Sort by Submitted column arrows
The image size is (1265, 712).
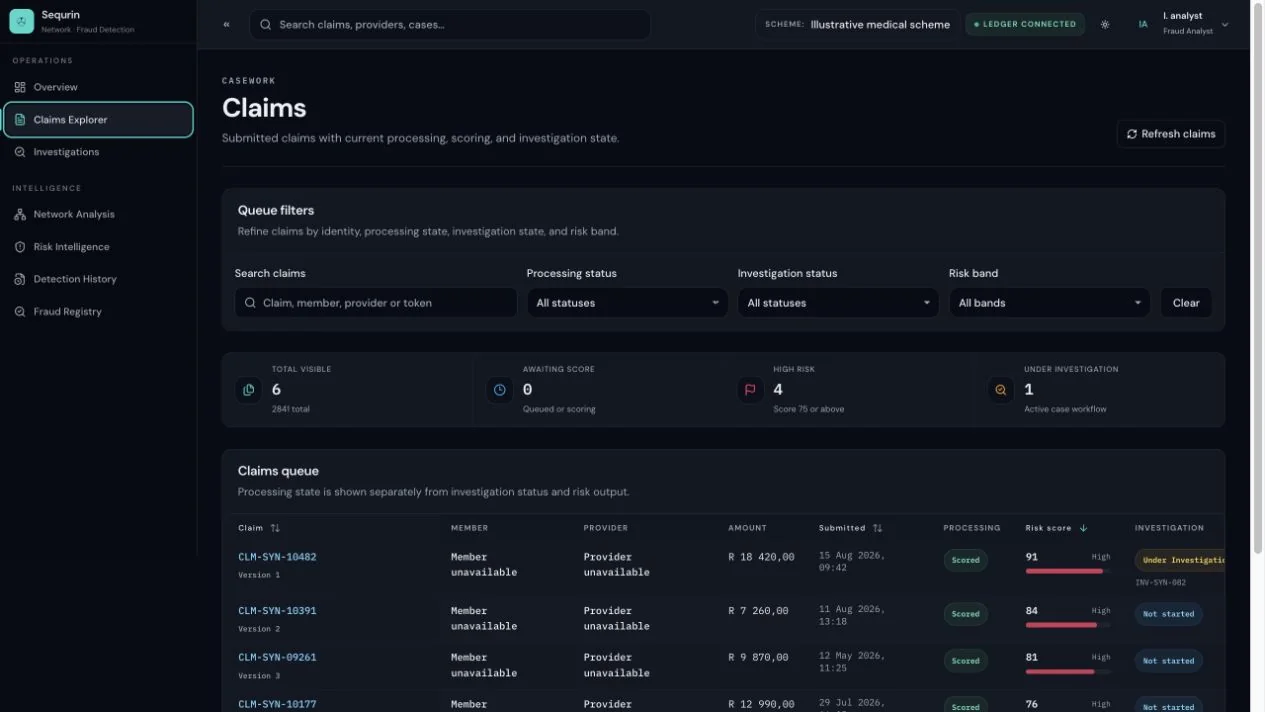(877, 528)
